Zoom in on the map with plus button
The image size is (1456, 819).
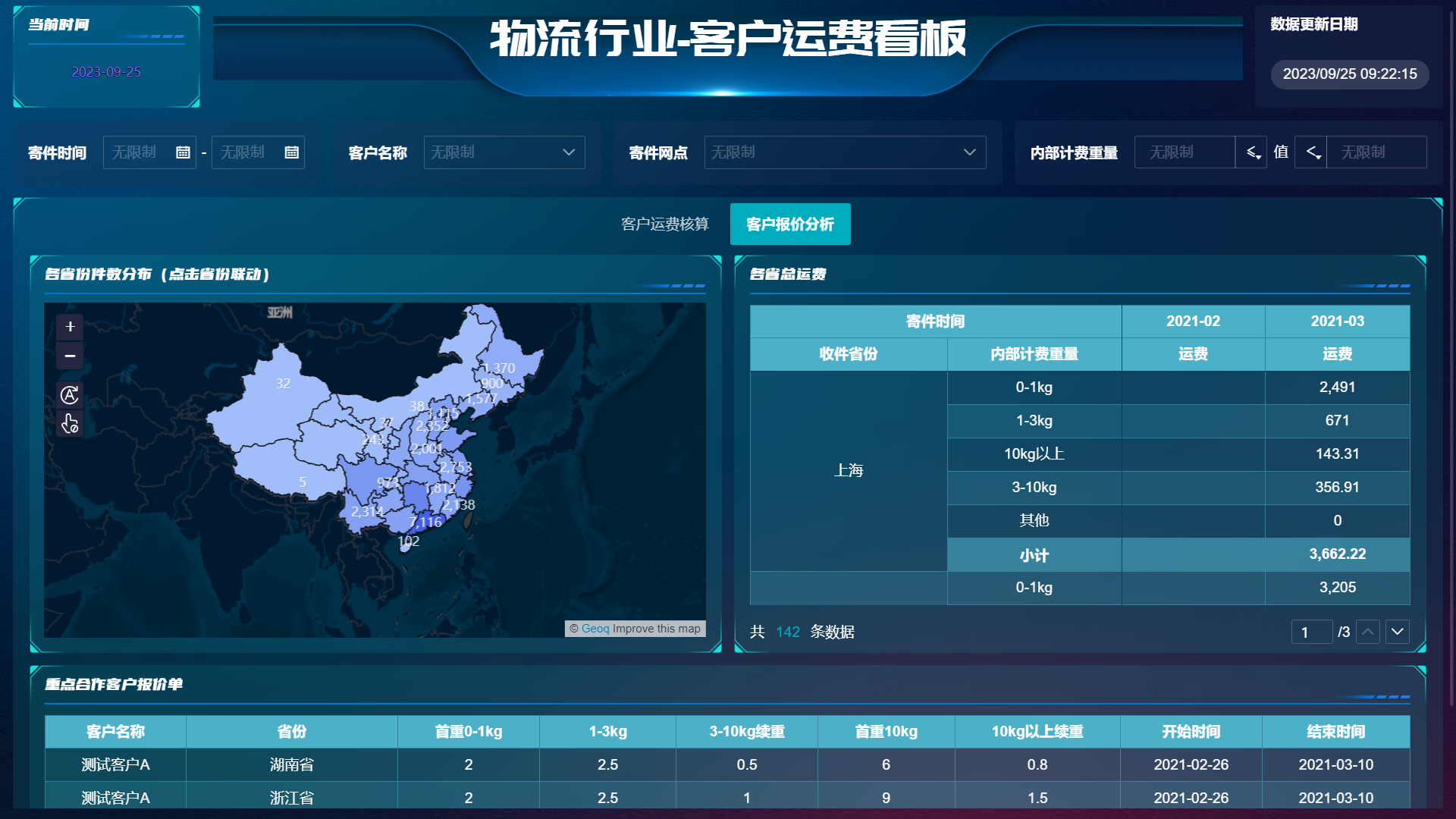pyautogui.click(x=70, y=327)
